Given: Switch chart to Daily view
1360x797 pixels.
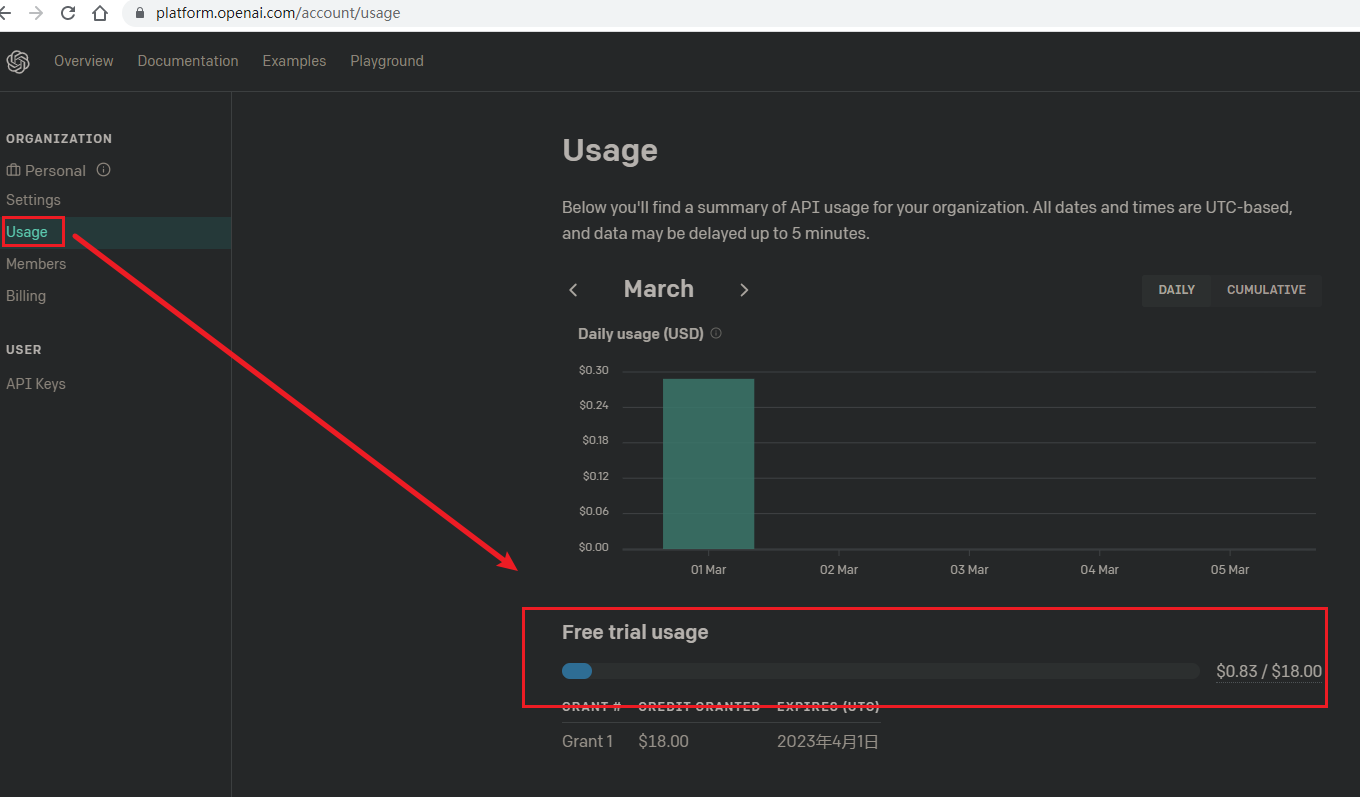Looking at the screenshot, I should coord(1176,290).
